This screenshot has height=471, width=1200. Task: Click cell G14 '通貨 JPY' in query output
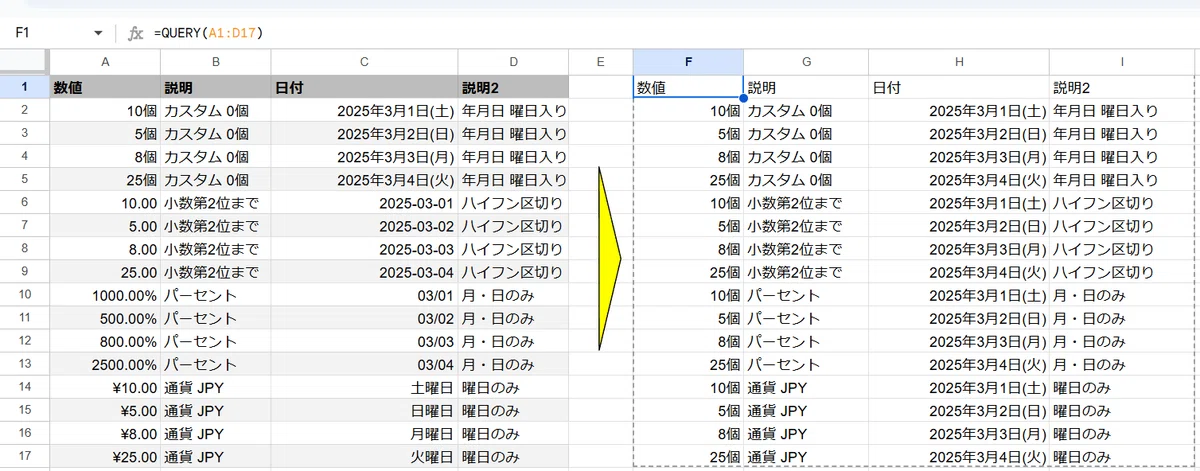click(806, 387)
